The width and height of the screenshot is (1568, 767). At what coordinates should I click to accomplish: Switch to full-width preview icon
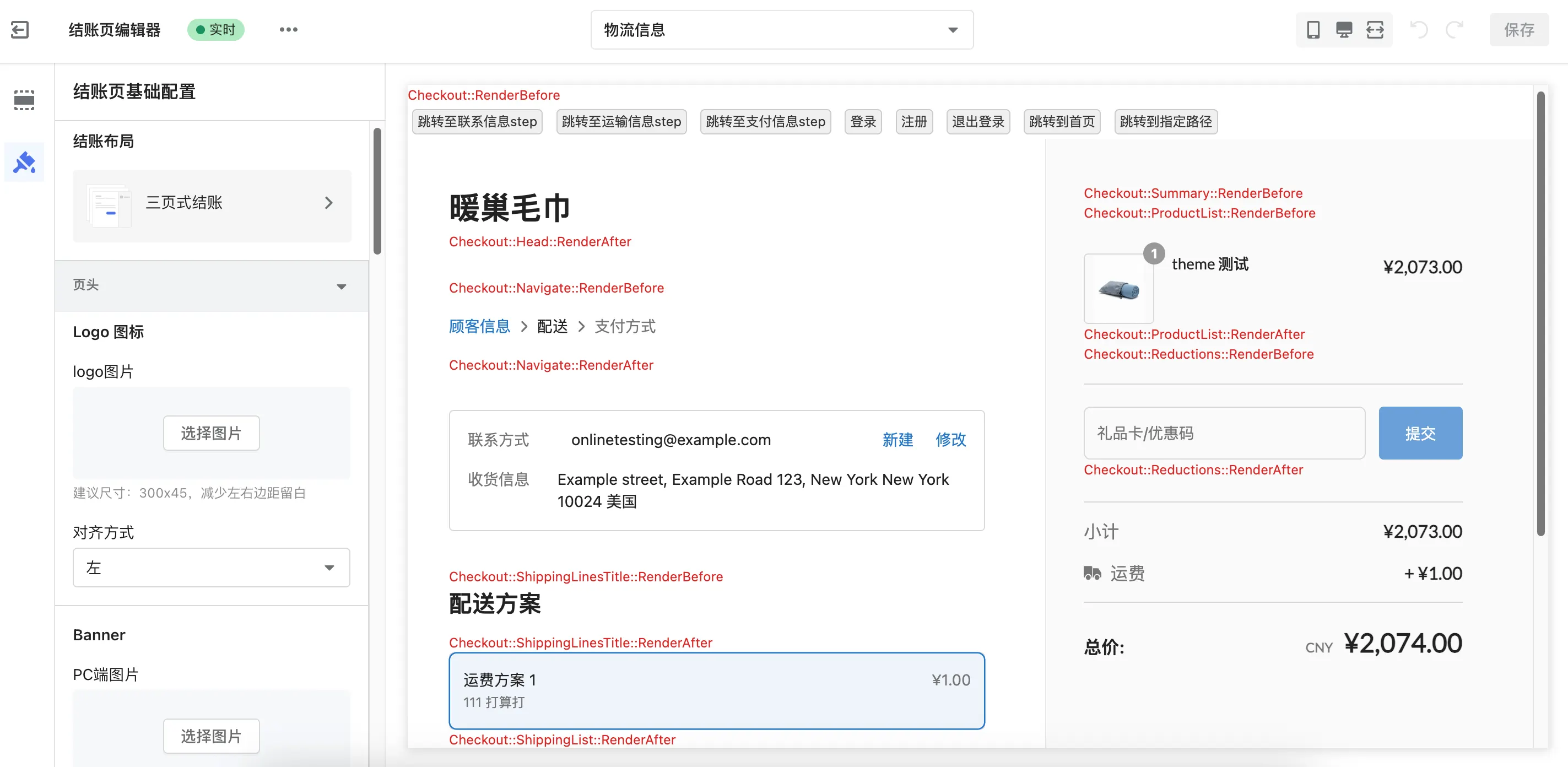[1375, 29]
